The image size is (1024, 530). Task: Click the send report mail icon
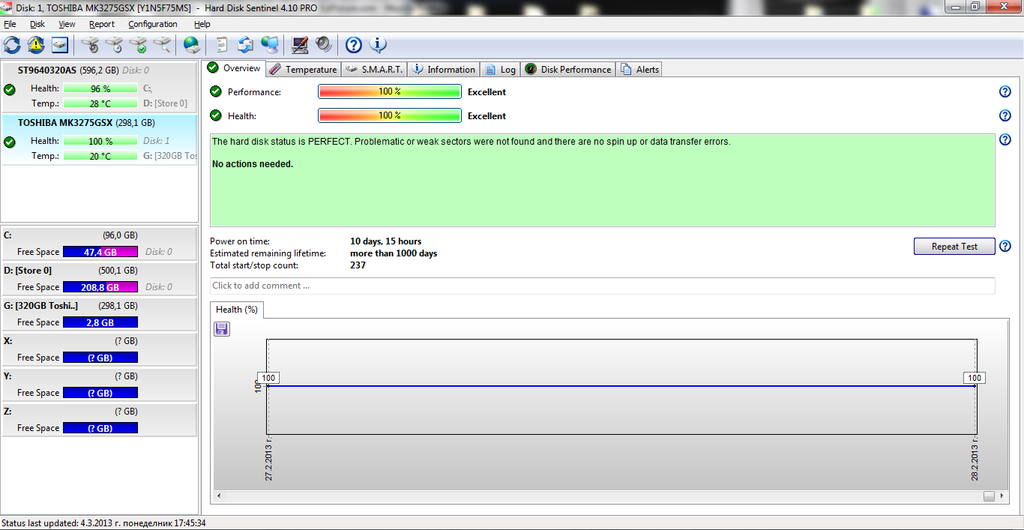coord(246,45)
